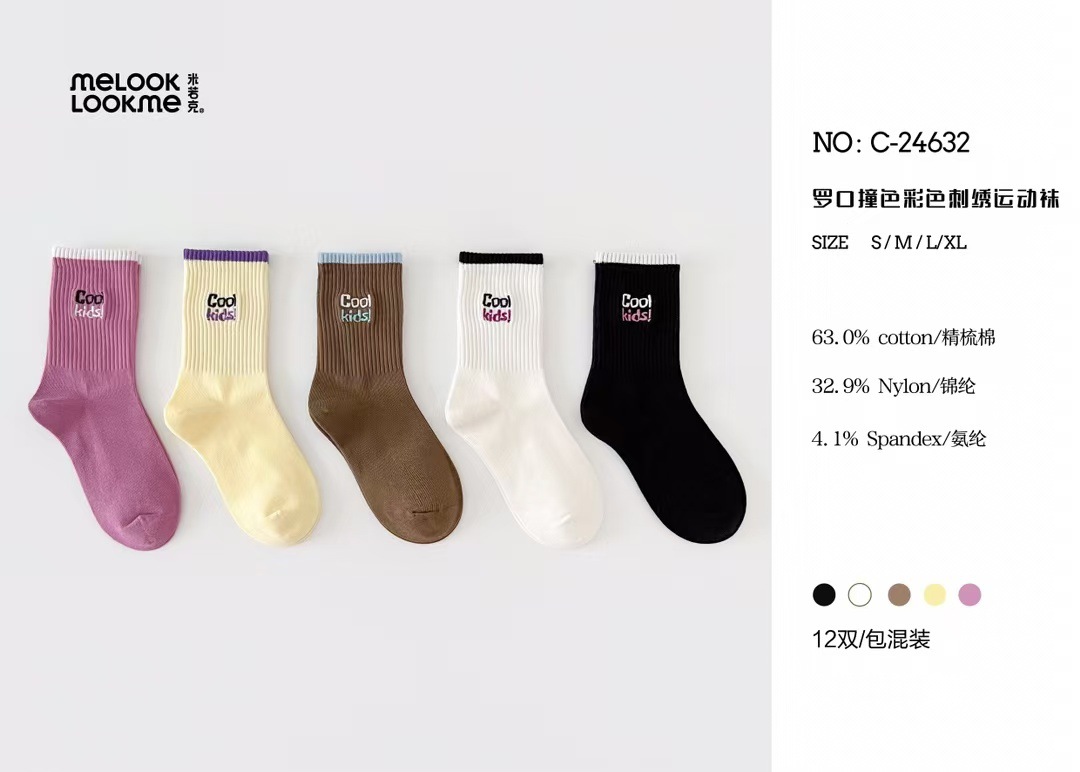This screenshot has height=772, width=1080.
Task: Pick the yellow color swatch
Action: tap(934, 595)
